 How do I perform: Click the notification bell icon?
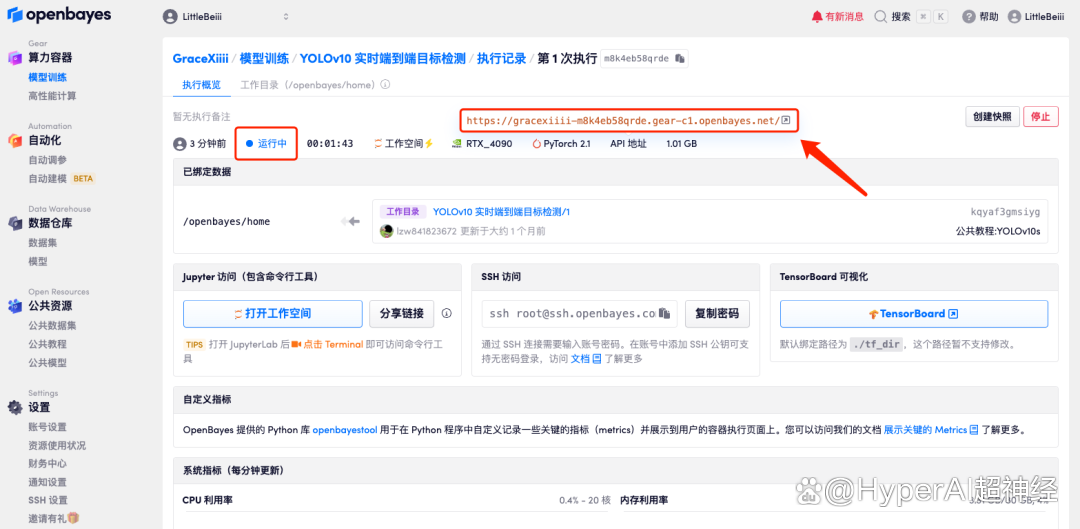tap(817, 17)
